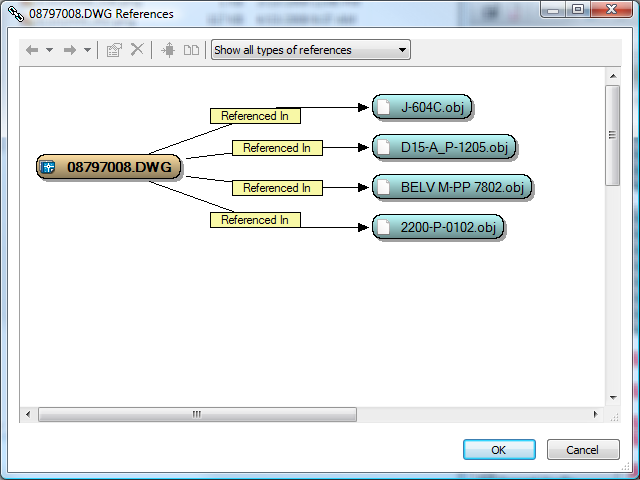
Task: Click the Referenced In label for J-604C.obj
Action: (x=255, y=116)
